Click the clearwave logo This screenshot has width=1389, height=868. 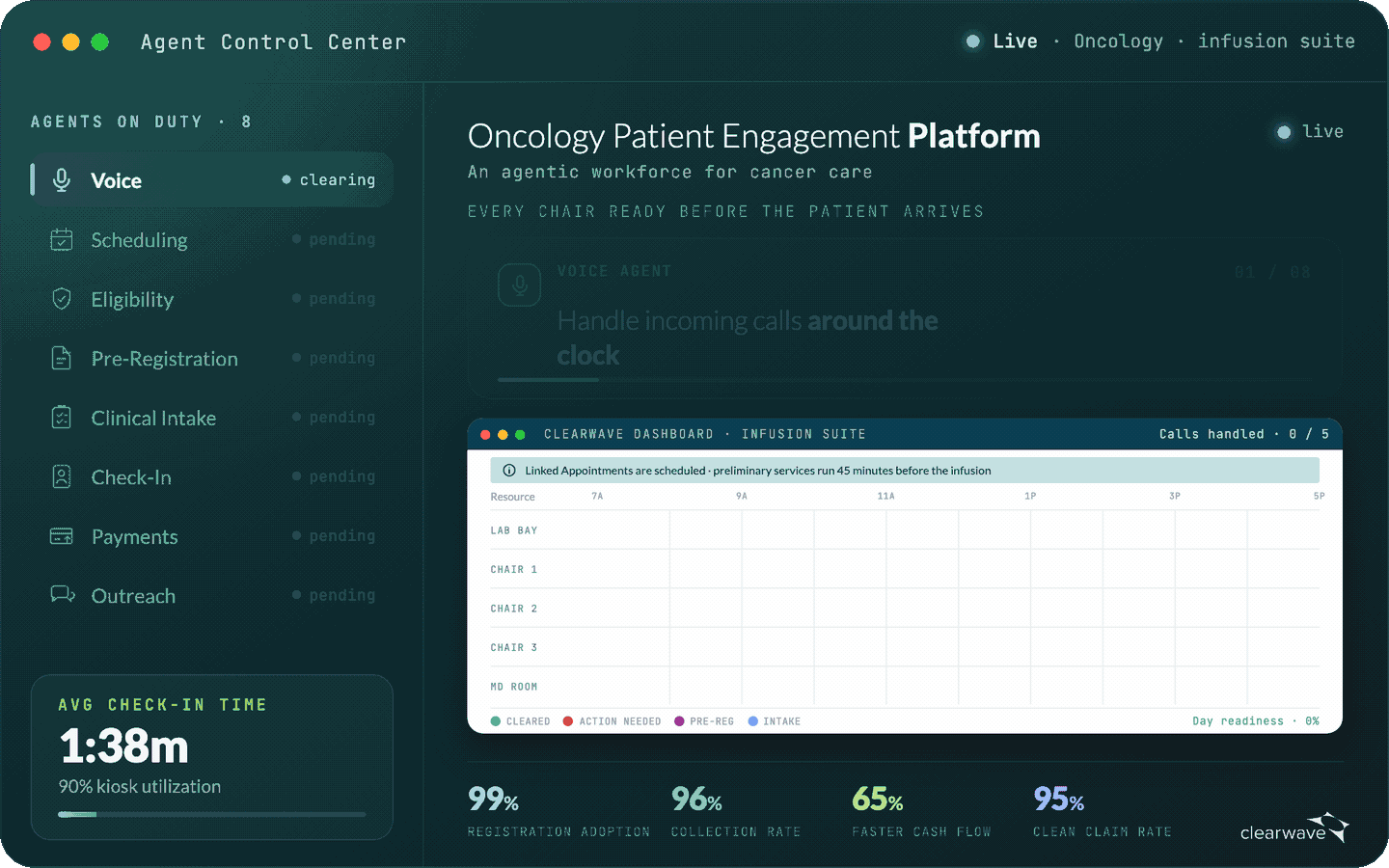[x=1294, y=828]
